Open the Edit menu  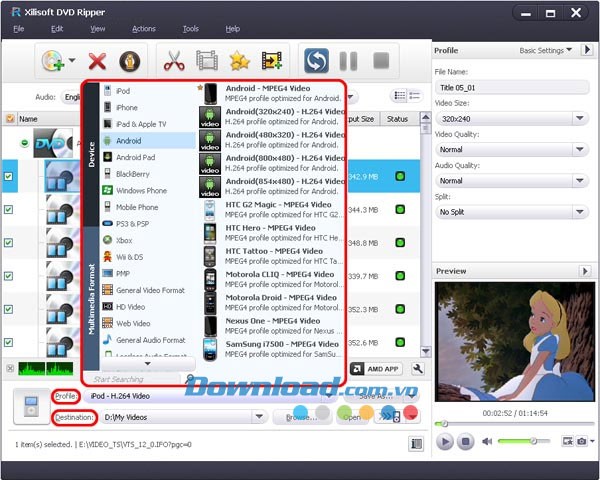[57, 29]
